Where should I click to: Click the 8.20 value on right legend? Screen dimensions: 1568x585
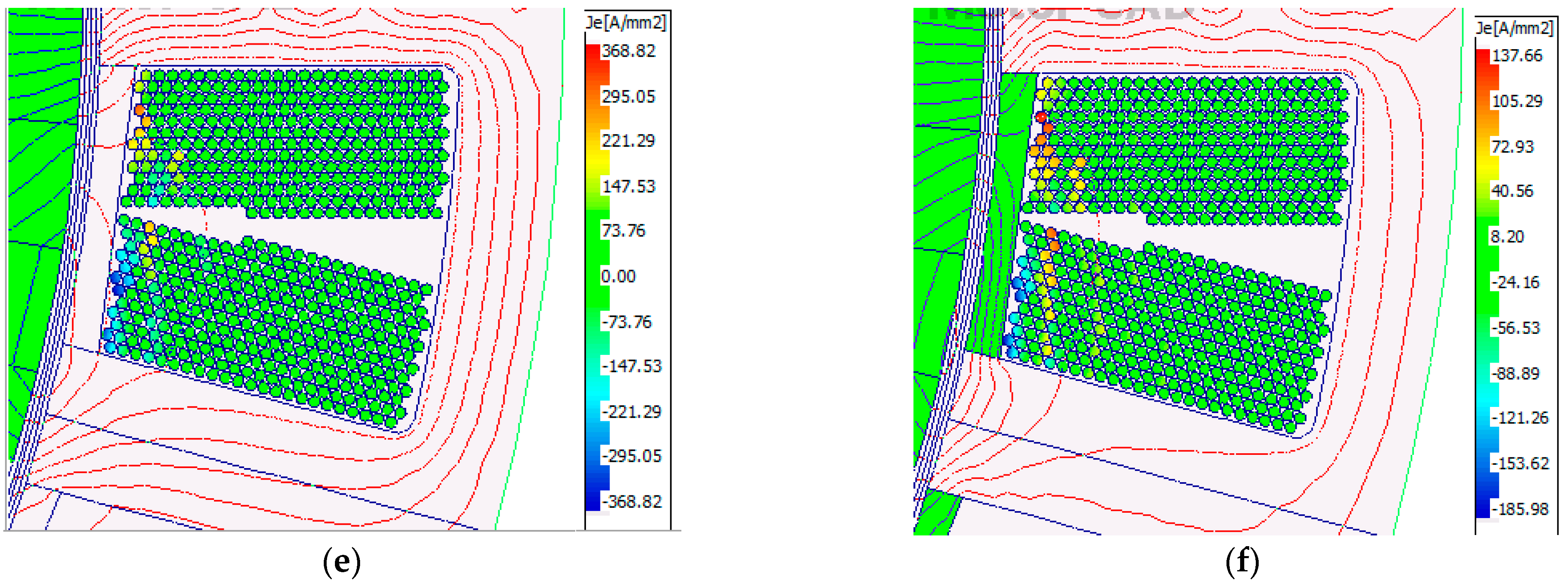tap(1507, 236)
